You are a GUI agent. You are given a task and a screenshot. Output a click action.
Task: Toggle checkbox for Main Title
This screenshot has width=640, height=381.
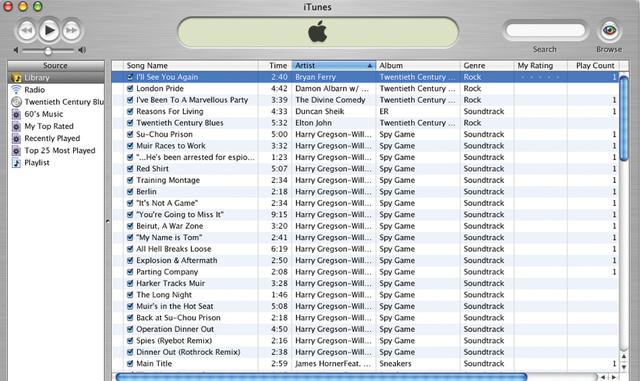click(x=130, y=363)
